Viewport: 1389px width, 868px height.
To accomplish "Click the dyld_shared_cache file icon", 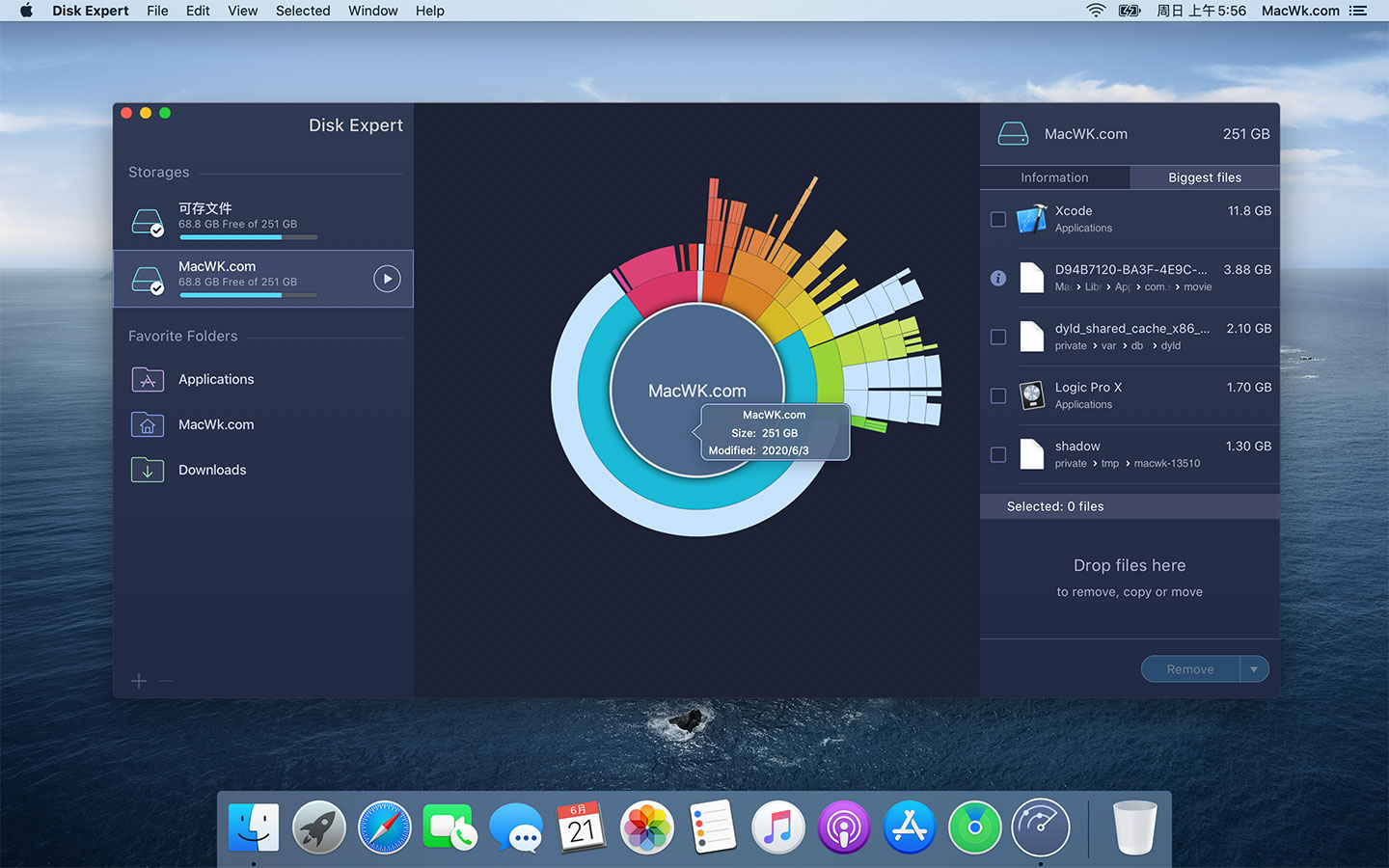I will 1032,337.
